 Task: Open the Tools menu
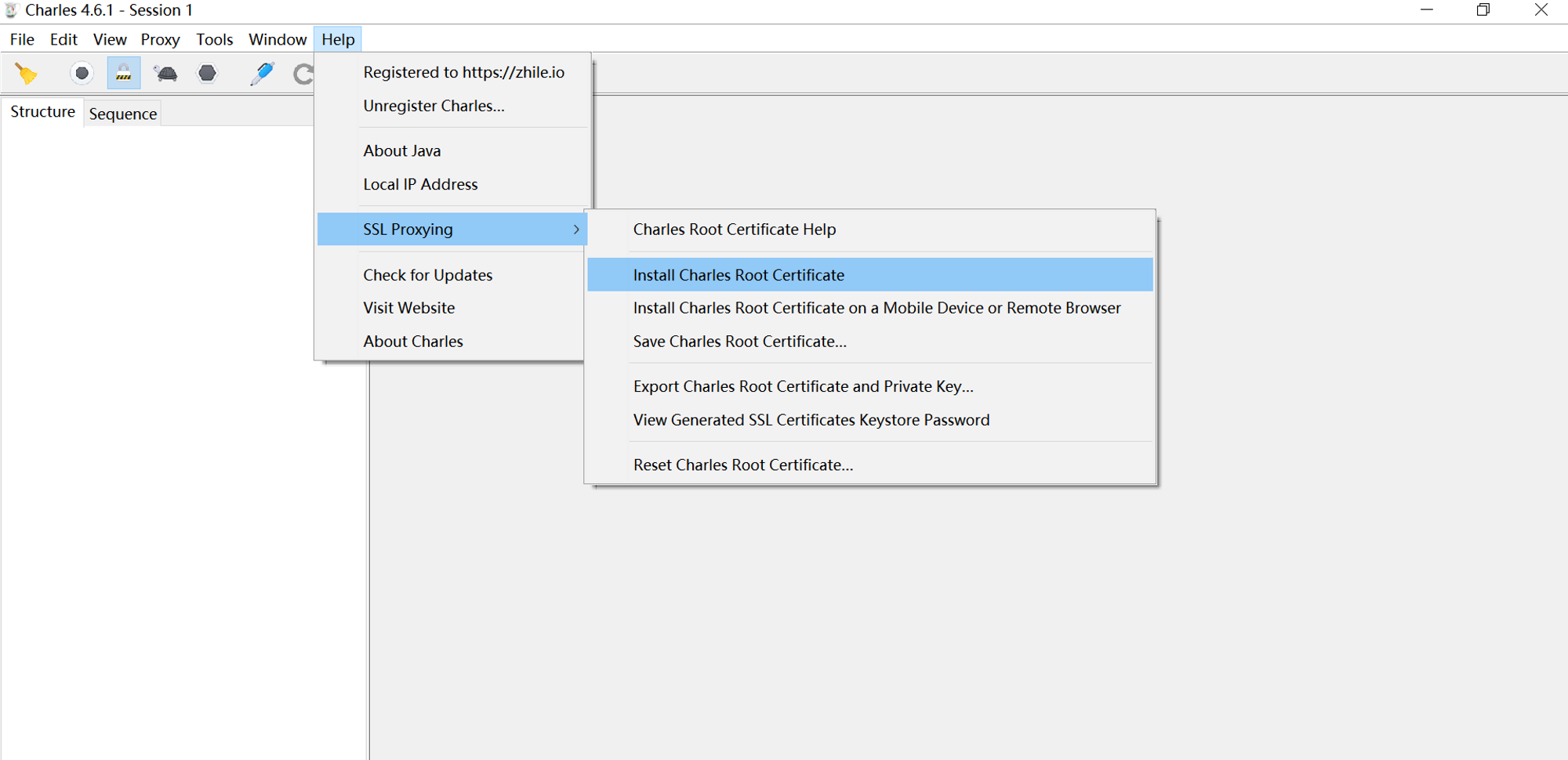(214, 39)
